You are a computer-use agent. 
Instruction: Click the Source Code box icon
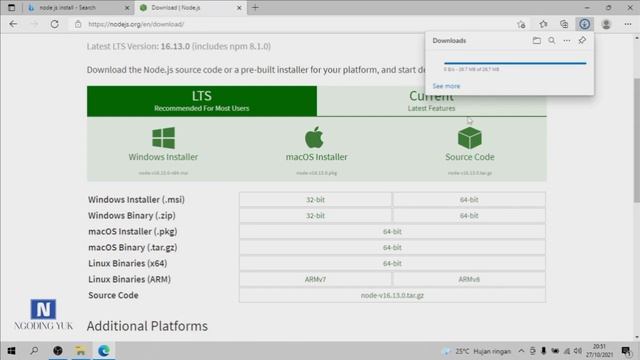coord(469,138)
